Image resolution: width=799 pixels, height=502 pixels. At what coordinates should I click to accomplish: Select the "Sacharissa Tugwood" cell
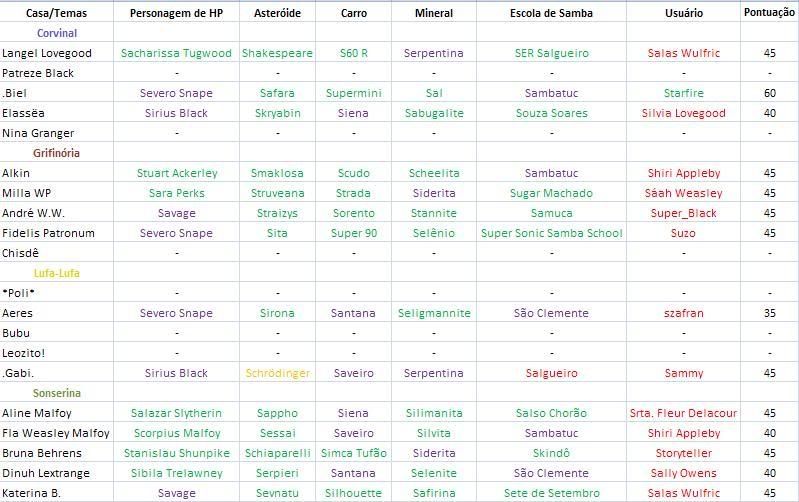click(176, 53)
